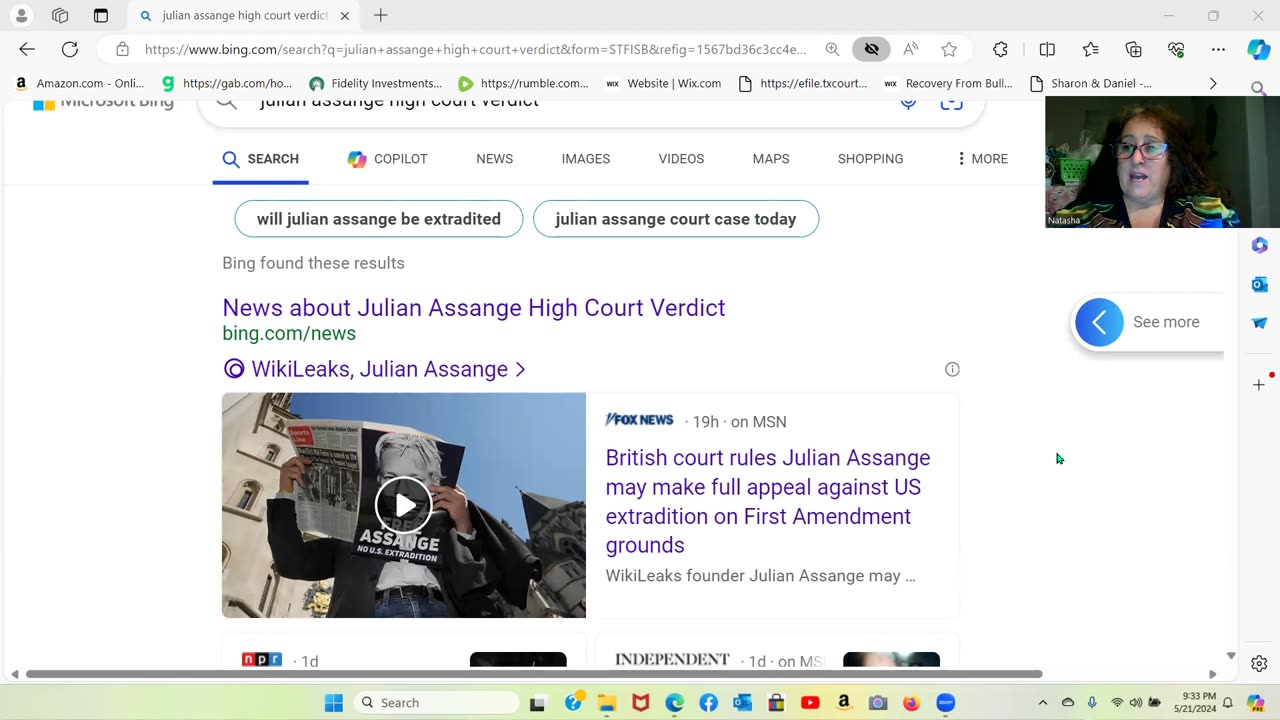Open 'News about Julian Assange High Court Verdict' link
This screenshot has width=1280, height=720.
(x=473, y=308)
